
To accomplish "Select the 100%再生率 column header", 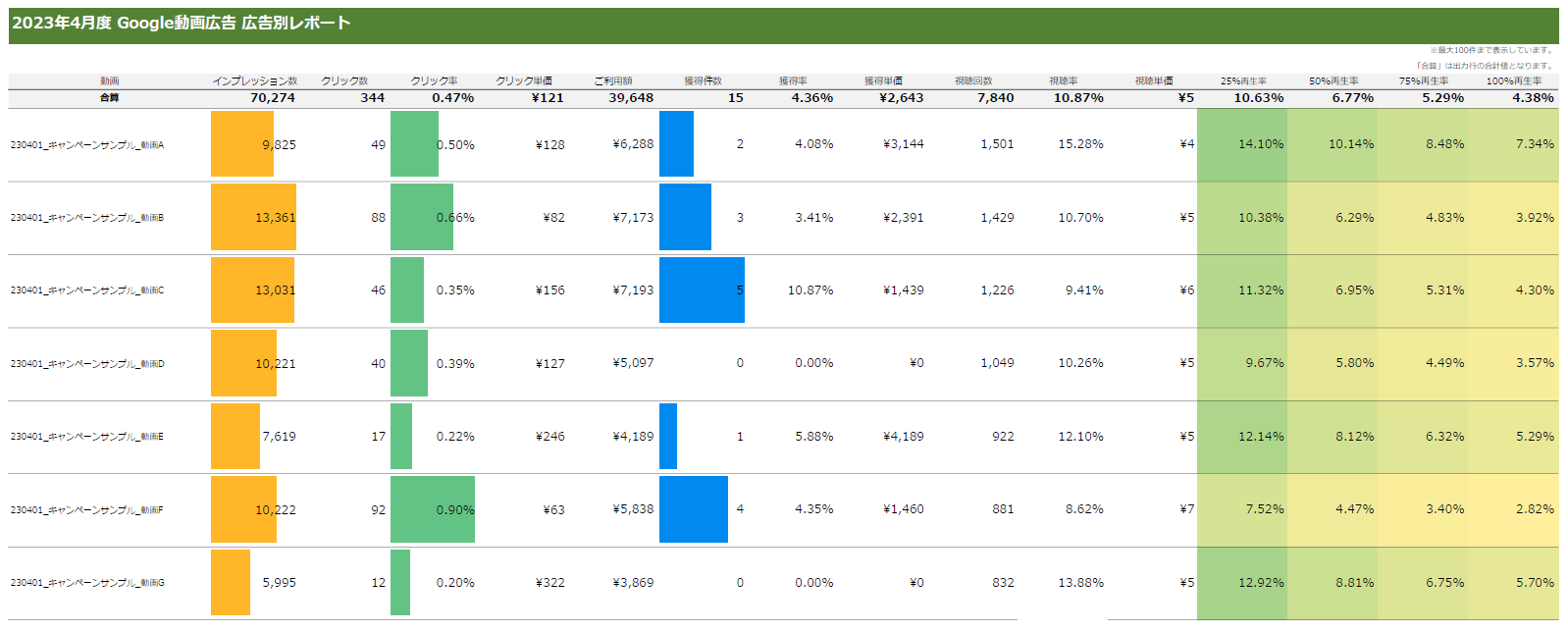I will (1513, 81).
